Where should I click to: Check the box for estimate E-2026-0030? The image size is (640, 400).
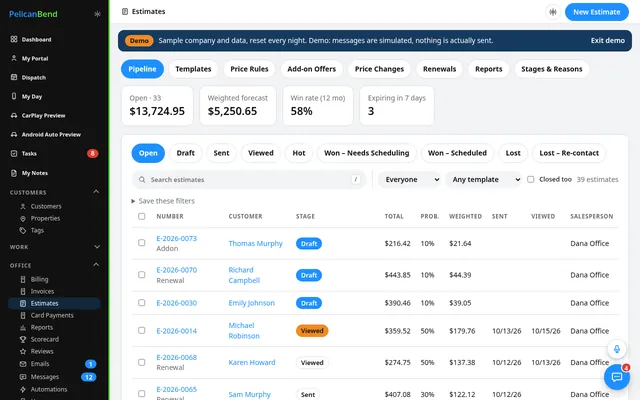(142, 303)
